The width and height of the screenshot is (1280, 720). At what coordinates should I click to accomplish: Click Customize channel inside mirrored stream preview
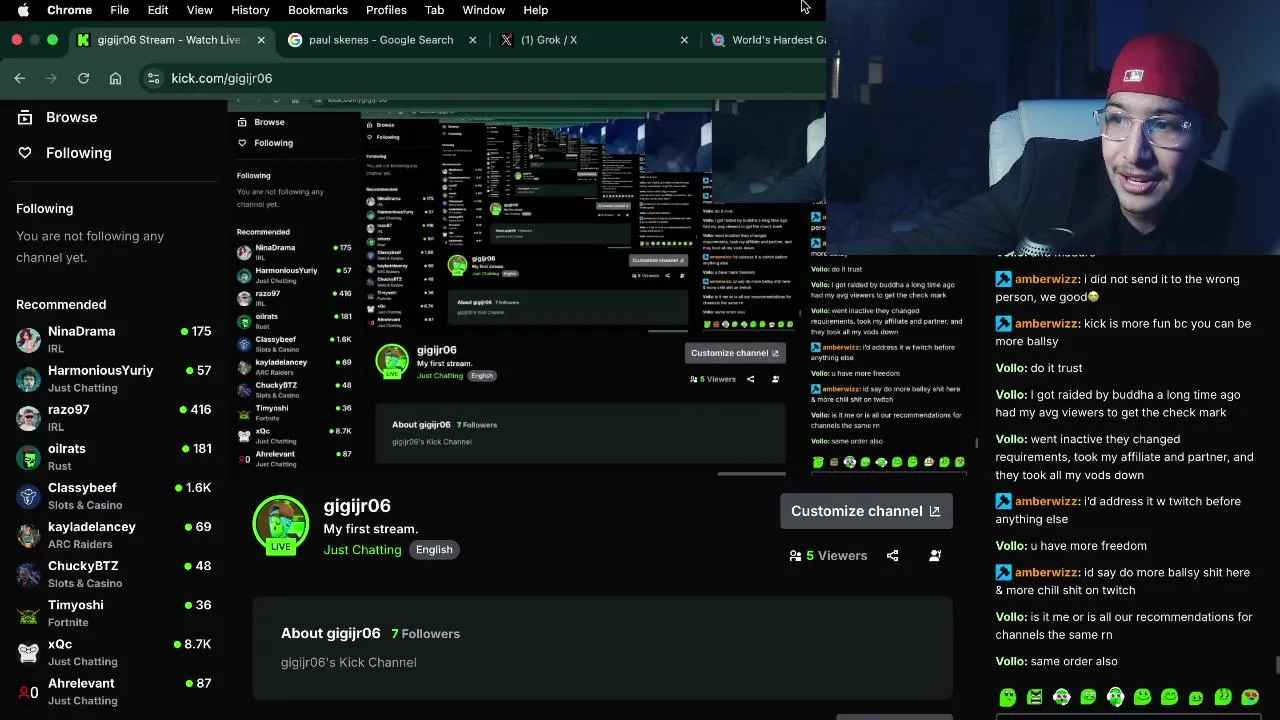pos(735,353)
